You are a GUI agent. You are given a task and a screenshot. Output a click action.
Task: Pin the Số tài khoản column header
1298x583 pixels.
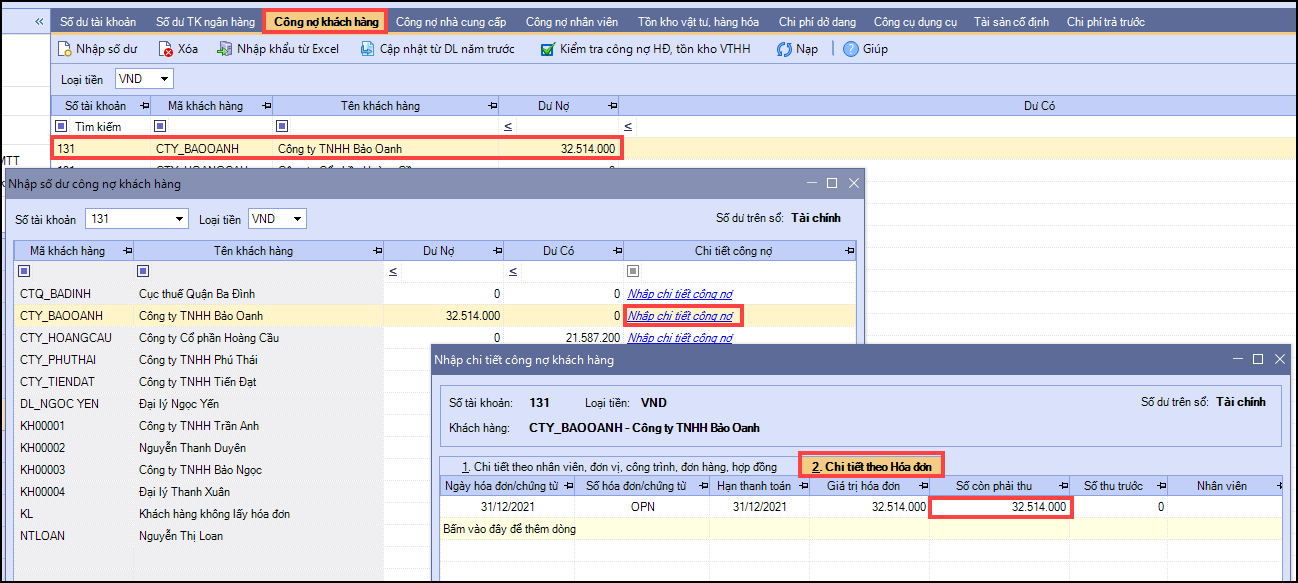click(145, 106)
